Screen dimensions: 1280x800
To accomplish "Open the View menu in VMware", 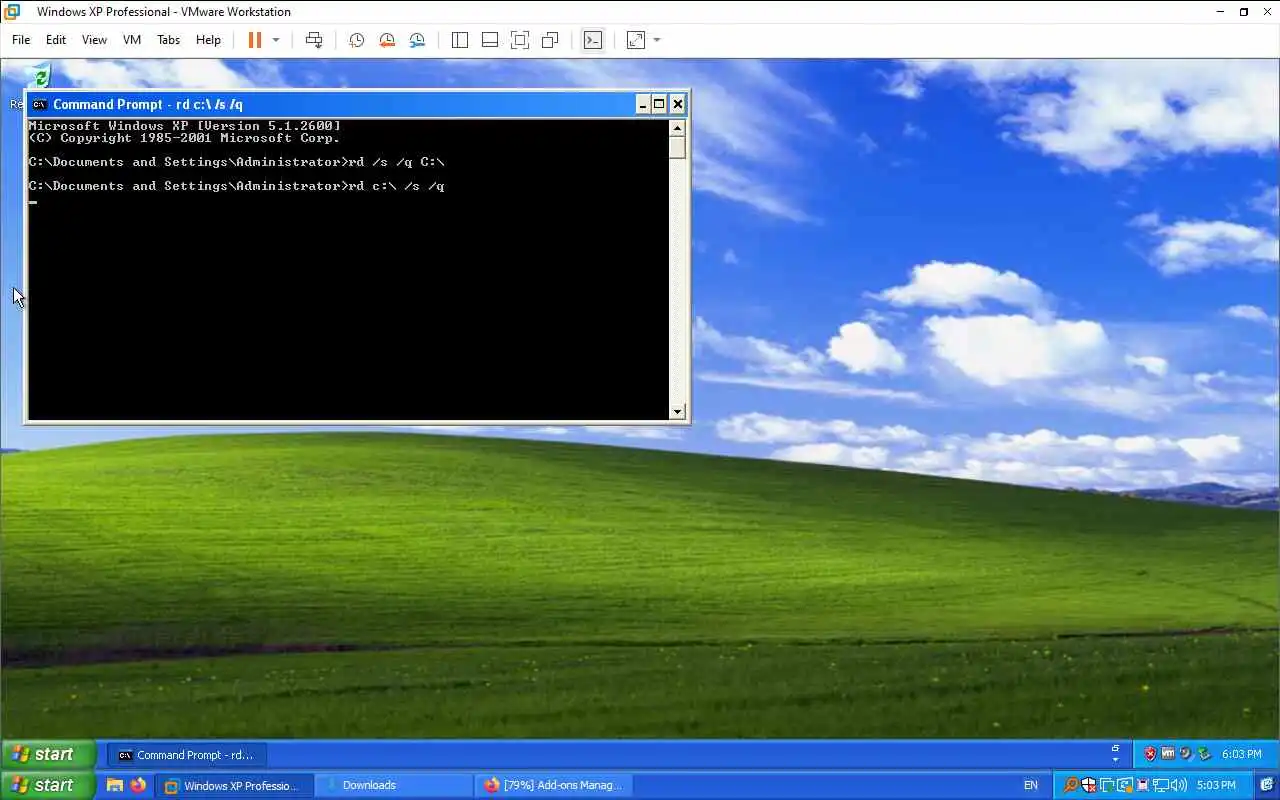I will tap(94, 40).
